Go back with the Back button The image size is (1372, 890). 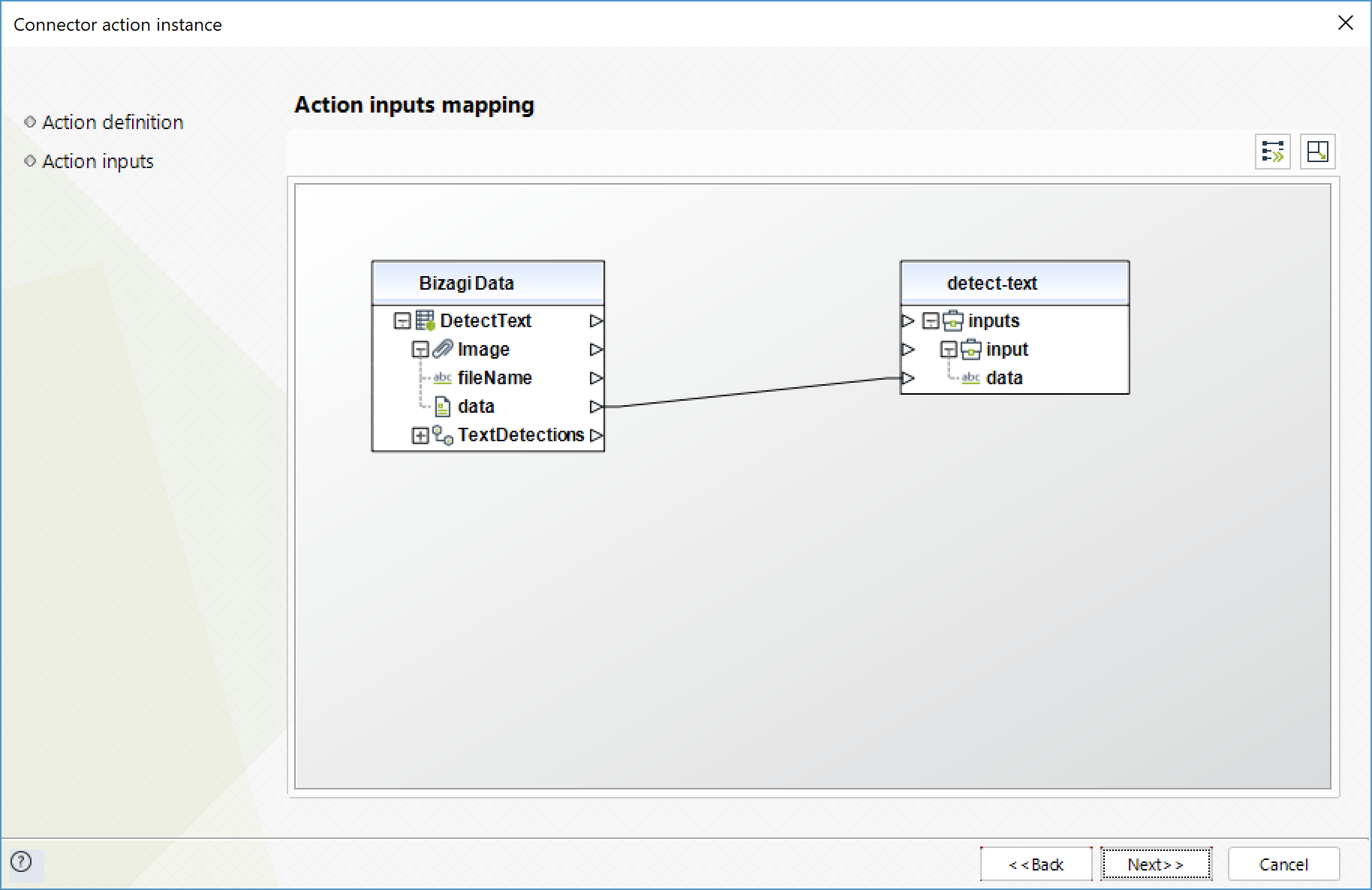point(1036,864)
